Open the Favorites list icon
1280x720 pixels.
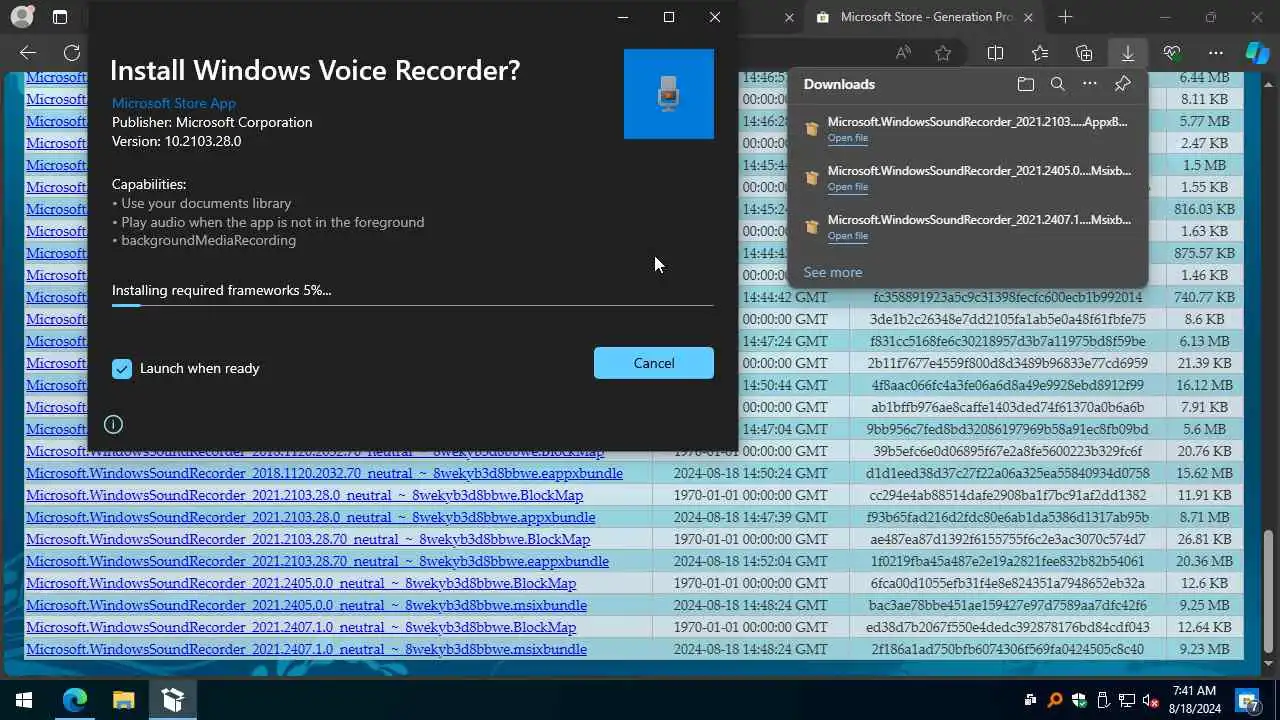click(1040, 53)
